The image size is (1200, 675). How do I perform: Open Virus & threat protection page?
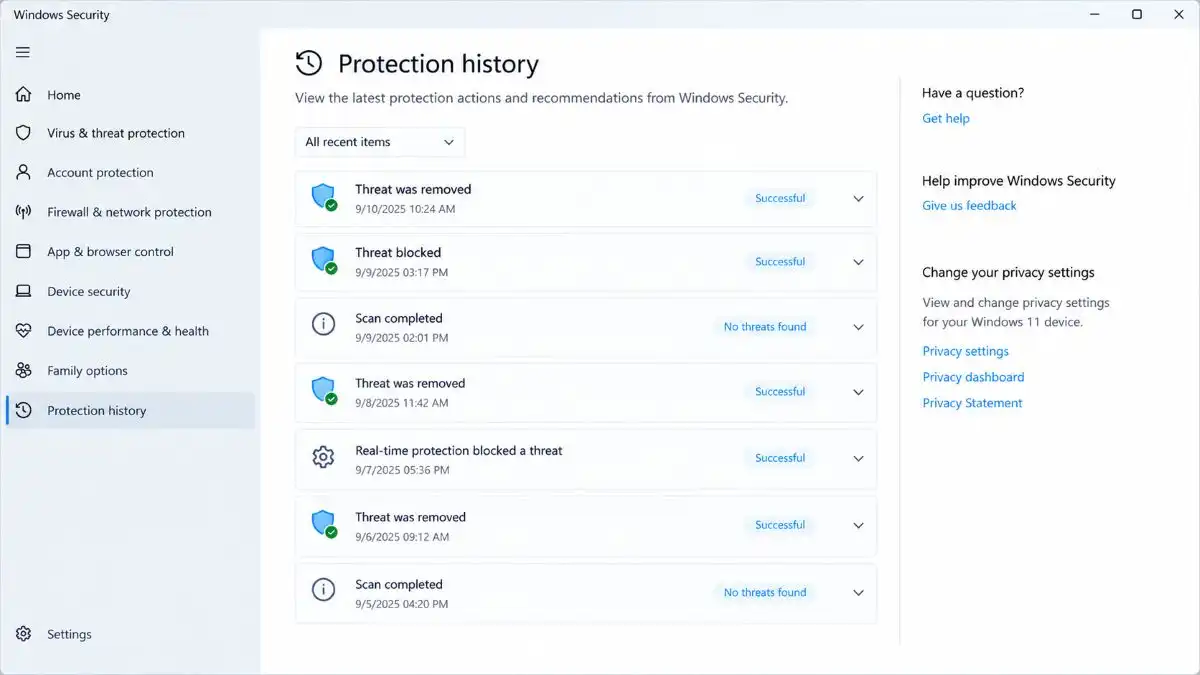point(130,133)
